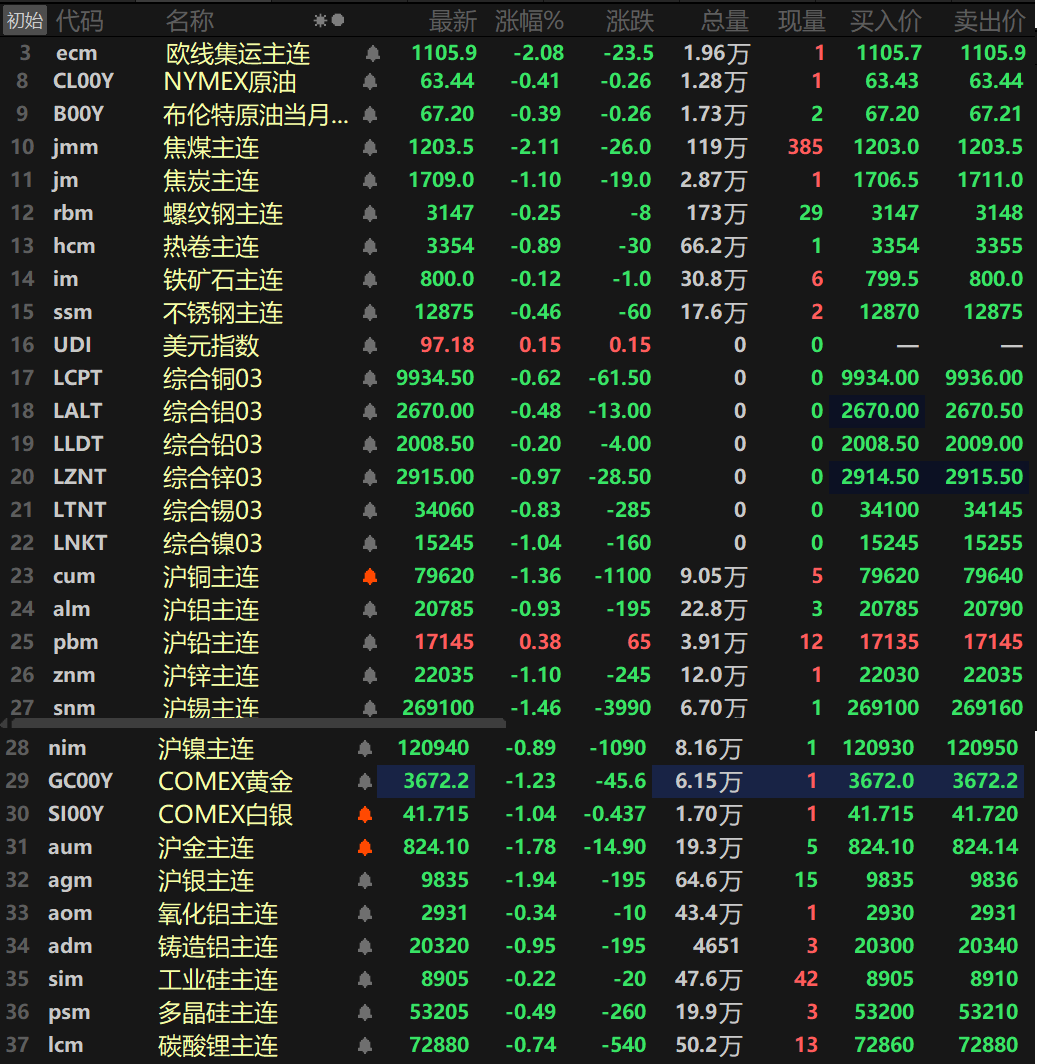1037x1064 pixels.
Task: Click the 代码 column header
Action: (79, 20)
